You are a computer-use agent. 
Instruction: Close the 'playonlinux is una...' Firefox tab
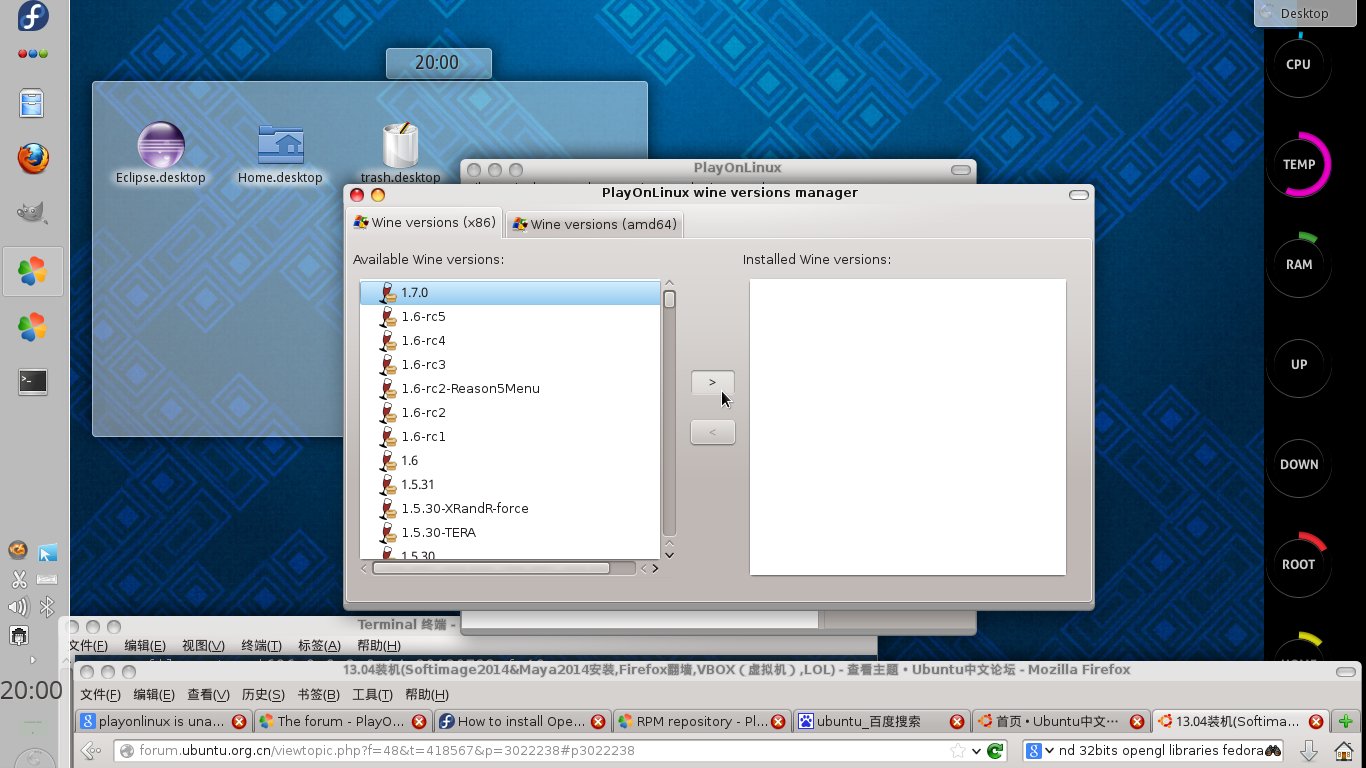239,721
